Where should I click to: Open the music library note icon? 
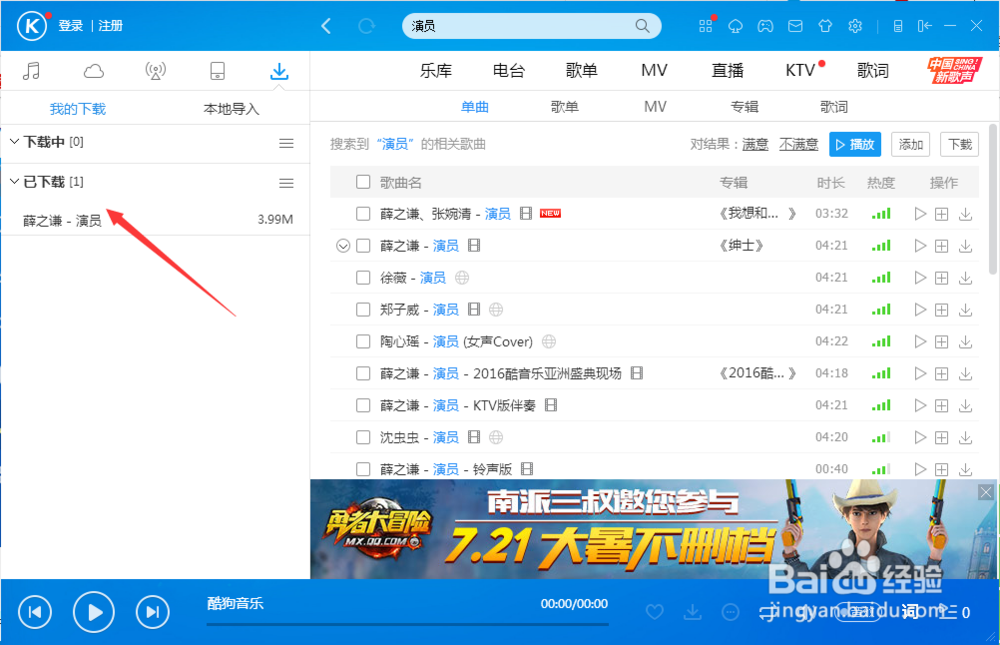pyautogui.click(x=33, y=70)
